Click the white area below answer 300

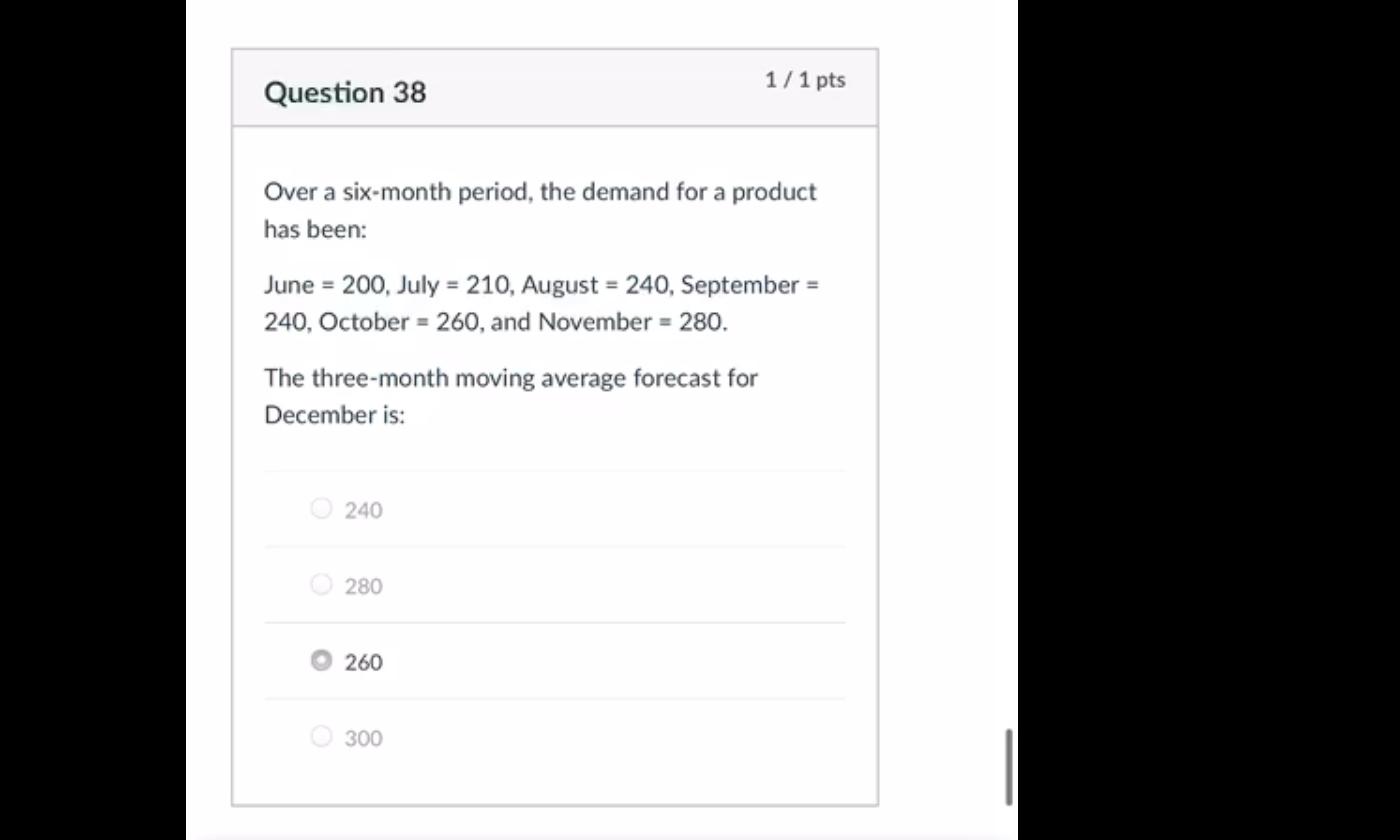tap(555, 785)
